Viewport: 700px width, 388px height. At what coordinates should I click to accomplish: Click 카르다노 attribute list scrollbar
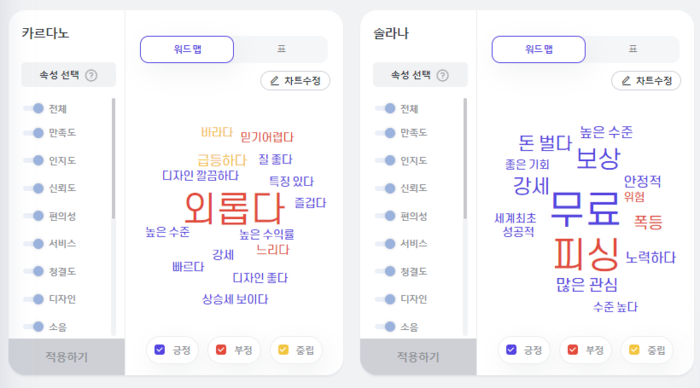(113, 159)
